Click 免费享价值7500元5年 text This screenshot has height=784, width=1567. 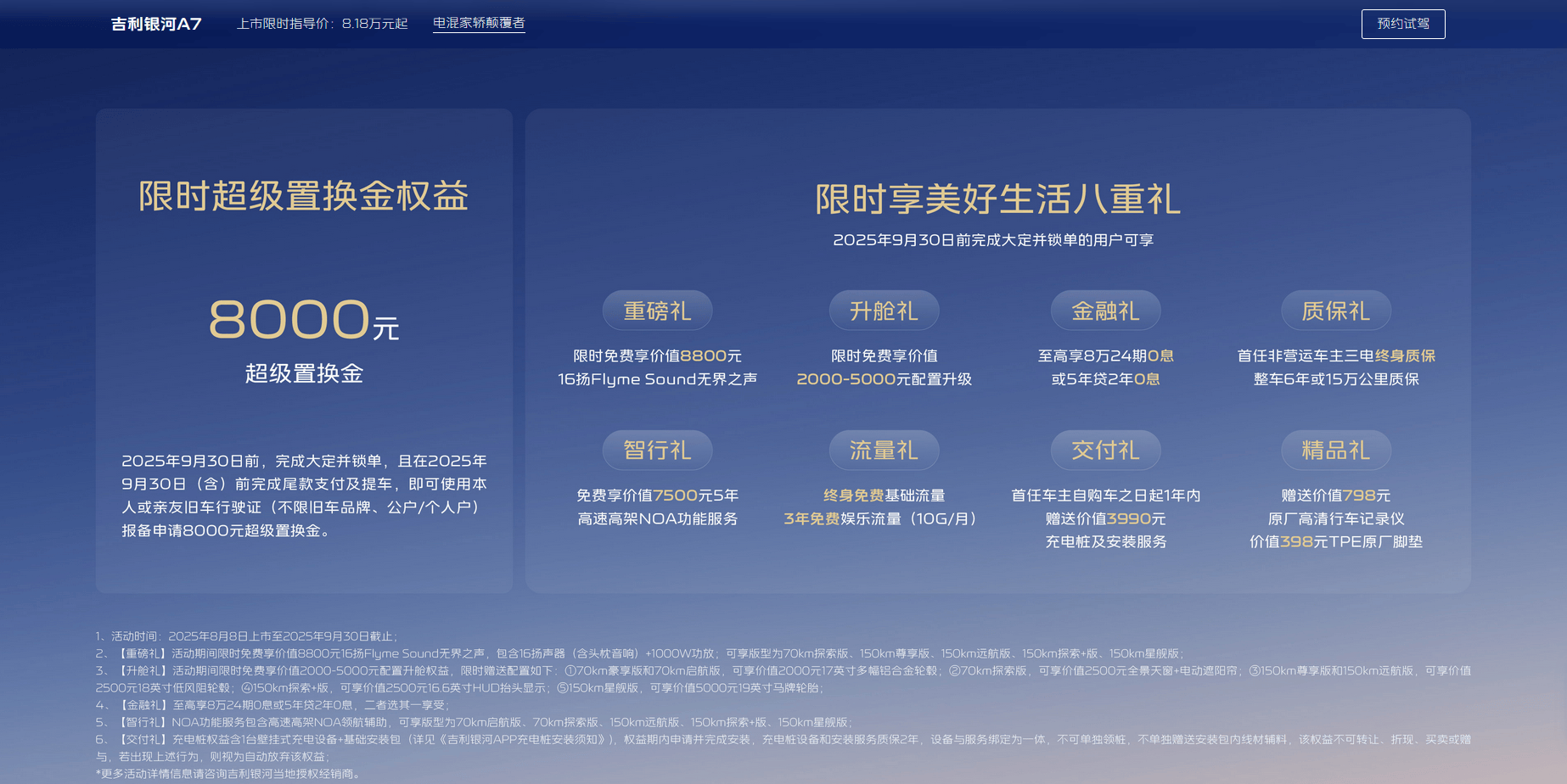pyautogui.click(x=657, y=496)
